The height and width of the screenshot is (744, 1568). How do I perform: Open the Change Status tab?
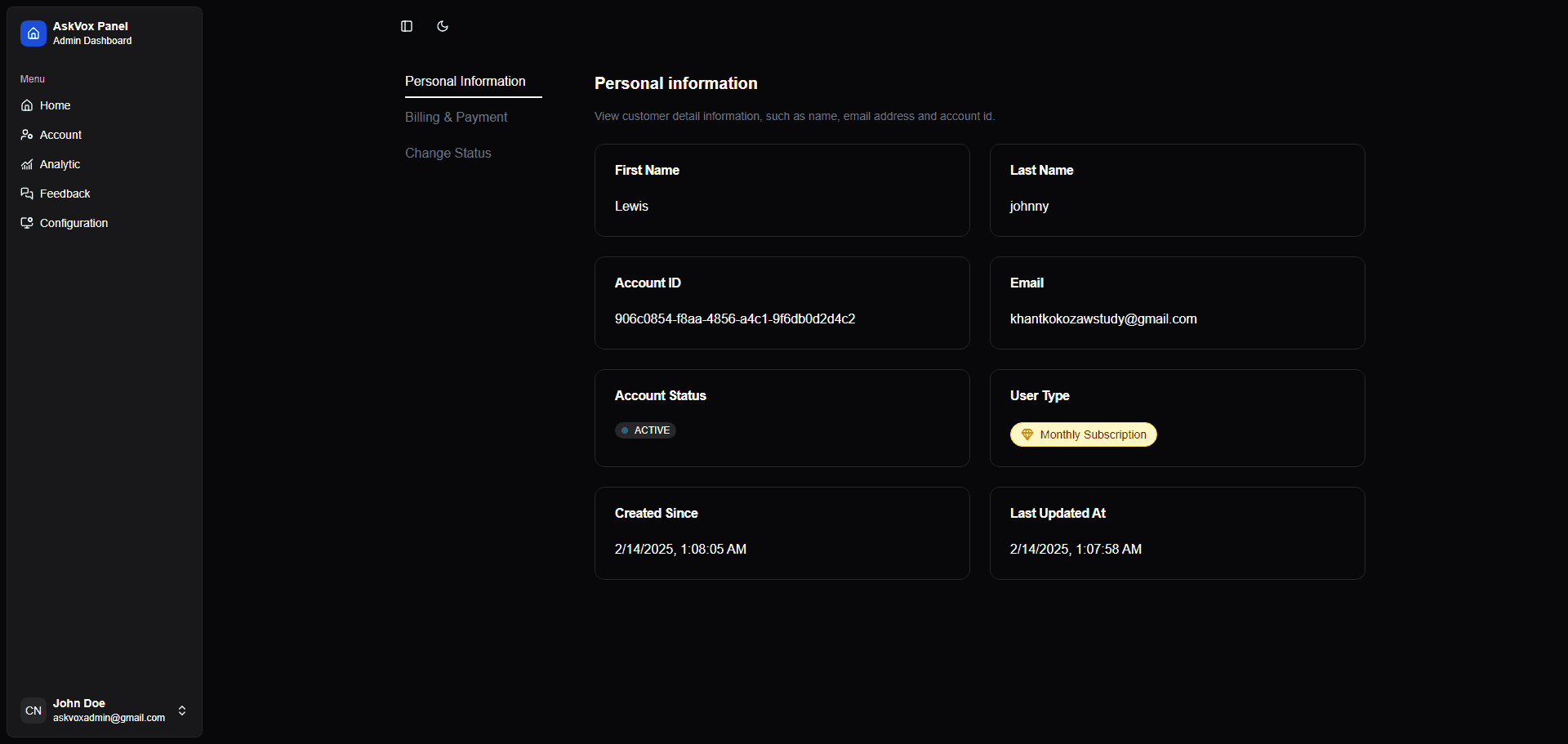tap(448, 153)
